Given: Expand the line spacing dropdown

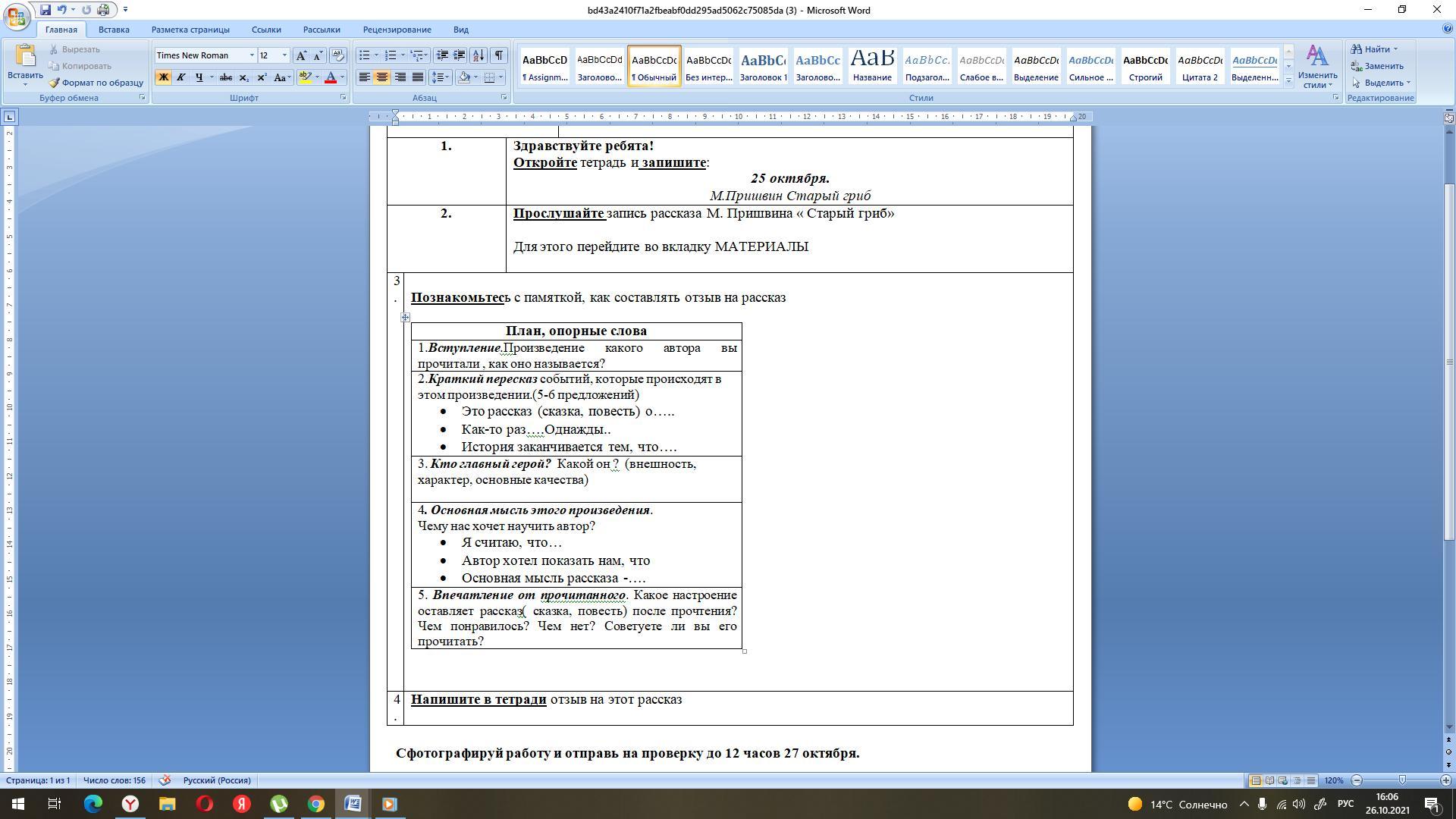Looking at the screenshot, I should tap(448, 77).
